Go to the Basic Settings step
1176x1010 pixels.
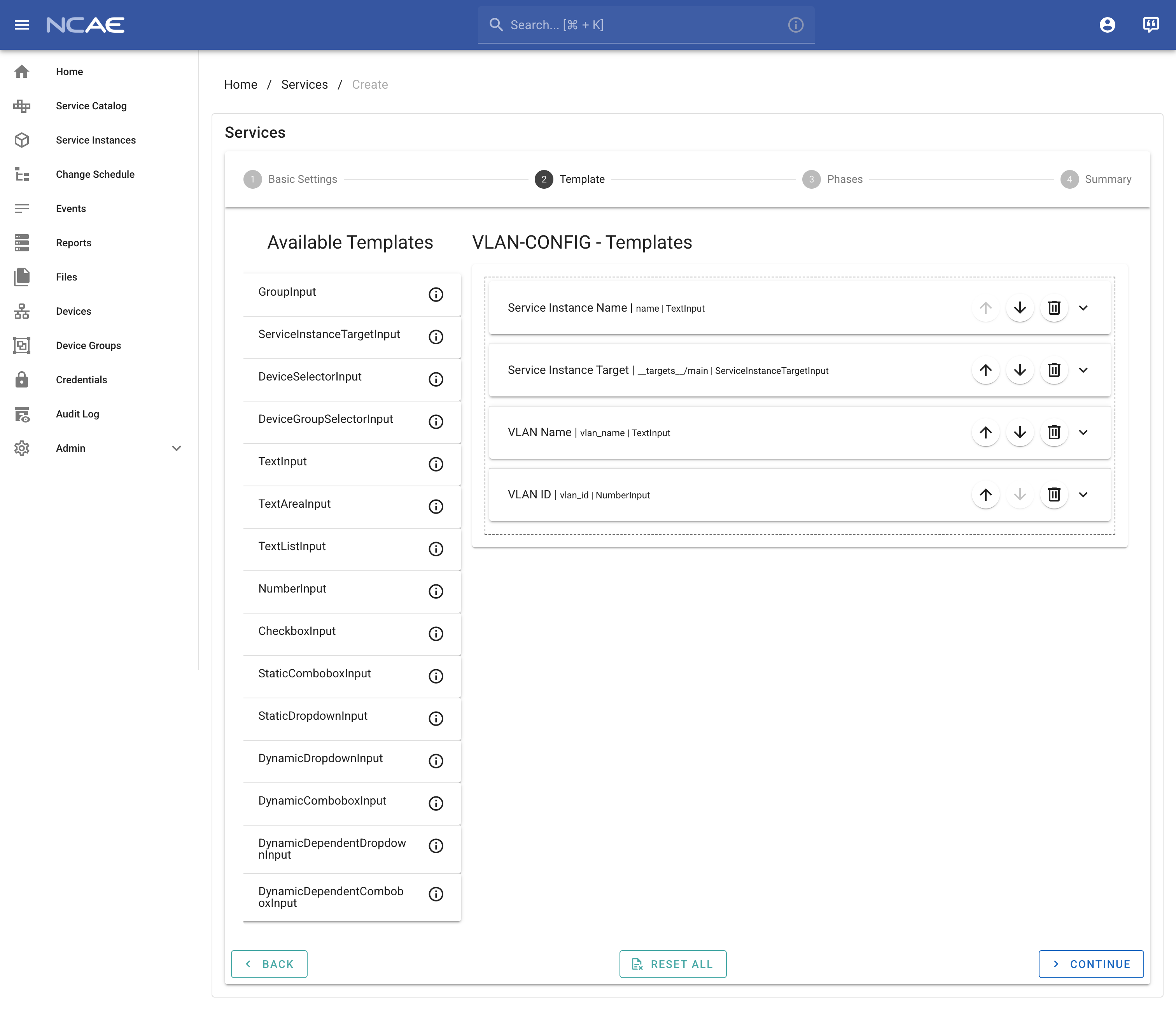[290, 179]
